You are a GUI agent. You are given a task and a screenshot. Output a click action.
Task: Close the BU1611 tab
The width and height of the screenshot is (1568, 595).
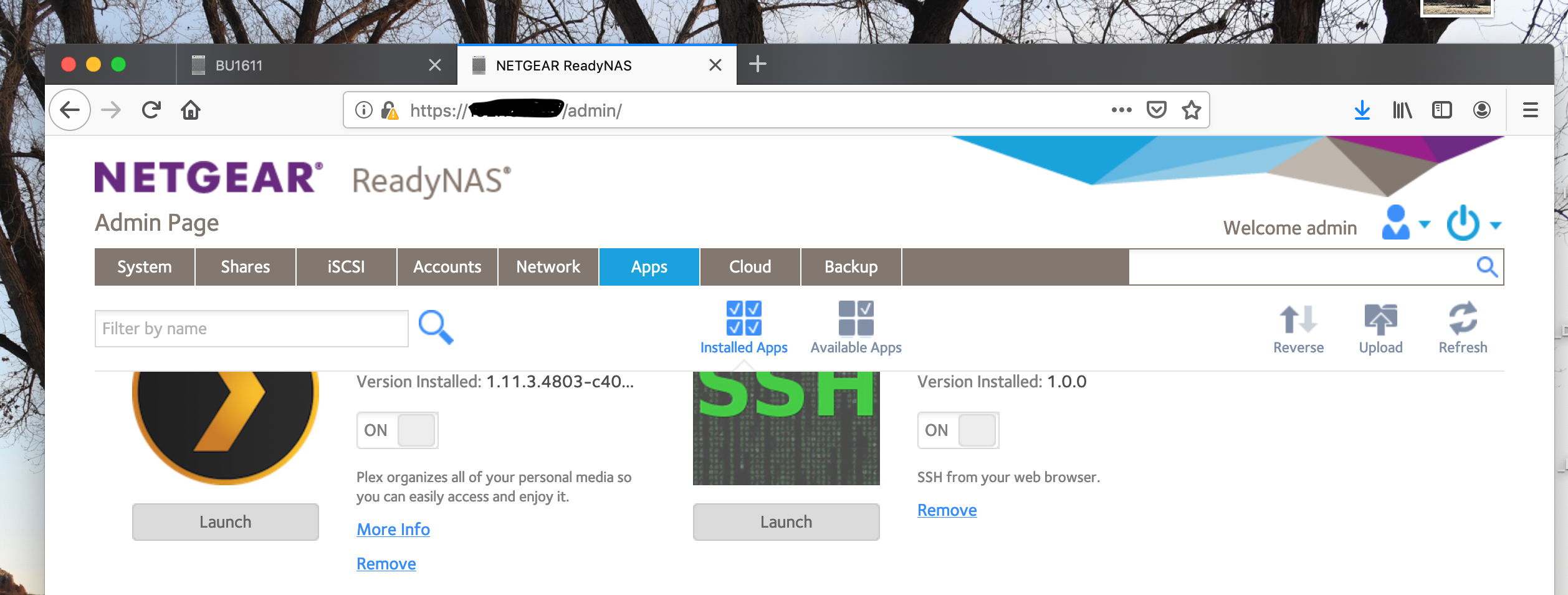tap(435, 65)
